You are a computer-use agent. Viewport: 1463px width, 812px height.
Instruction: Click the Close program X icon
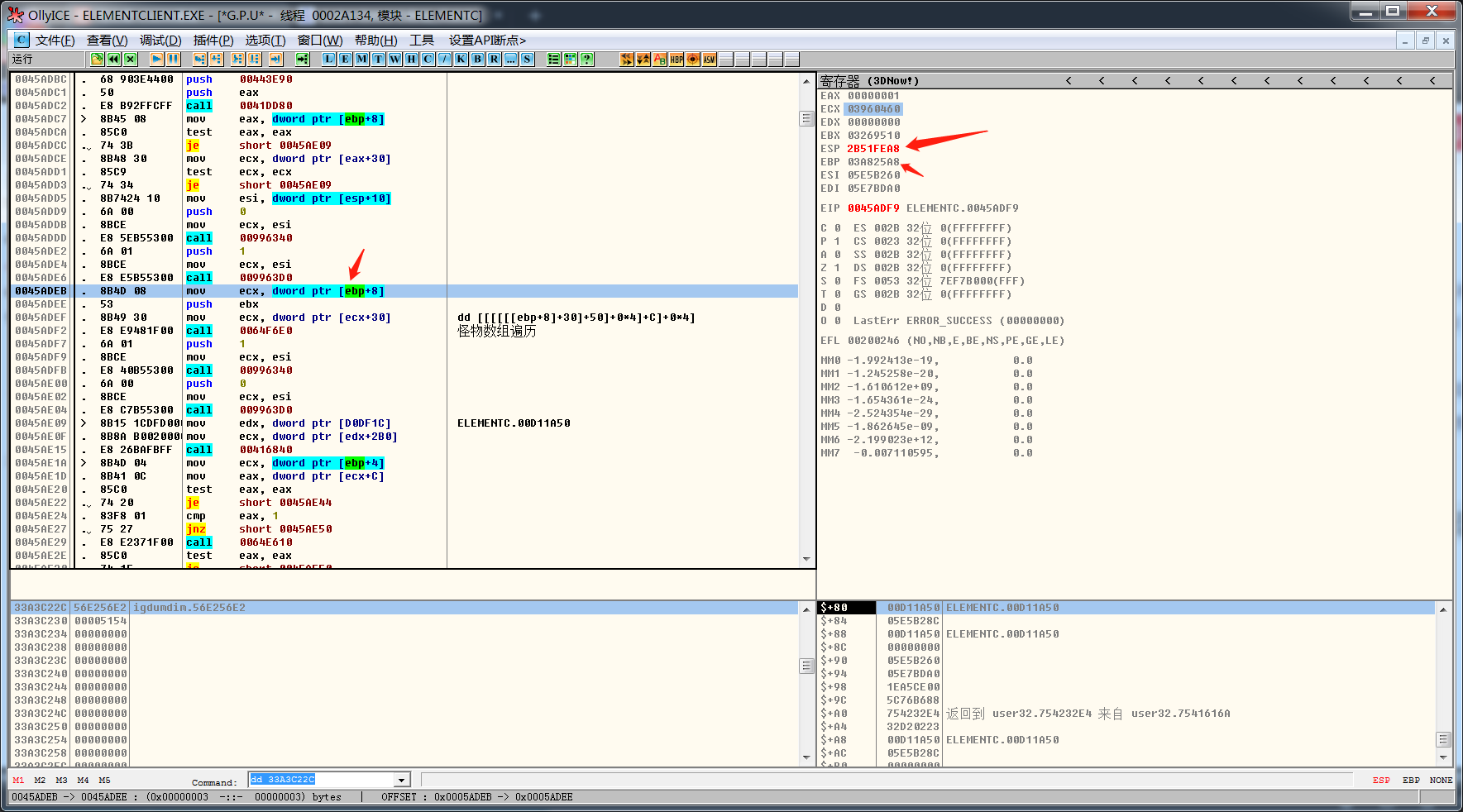131,59
